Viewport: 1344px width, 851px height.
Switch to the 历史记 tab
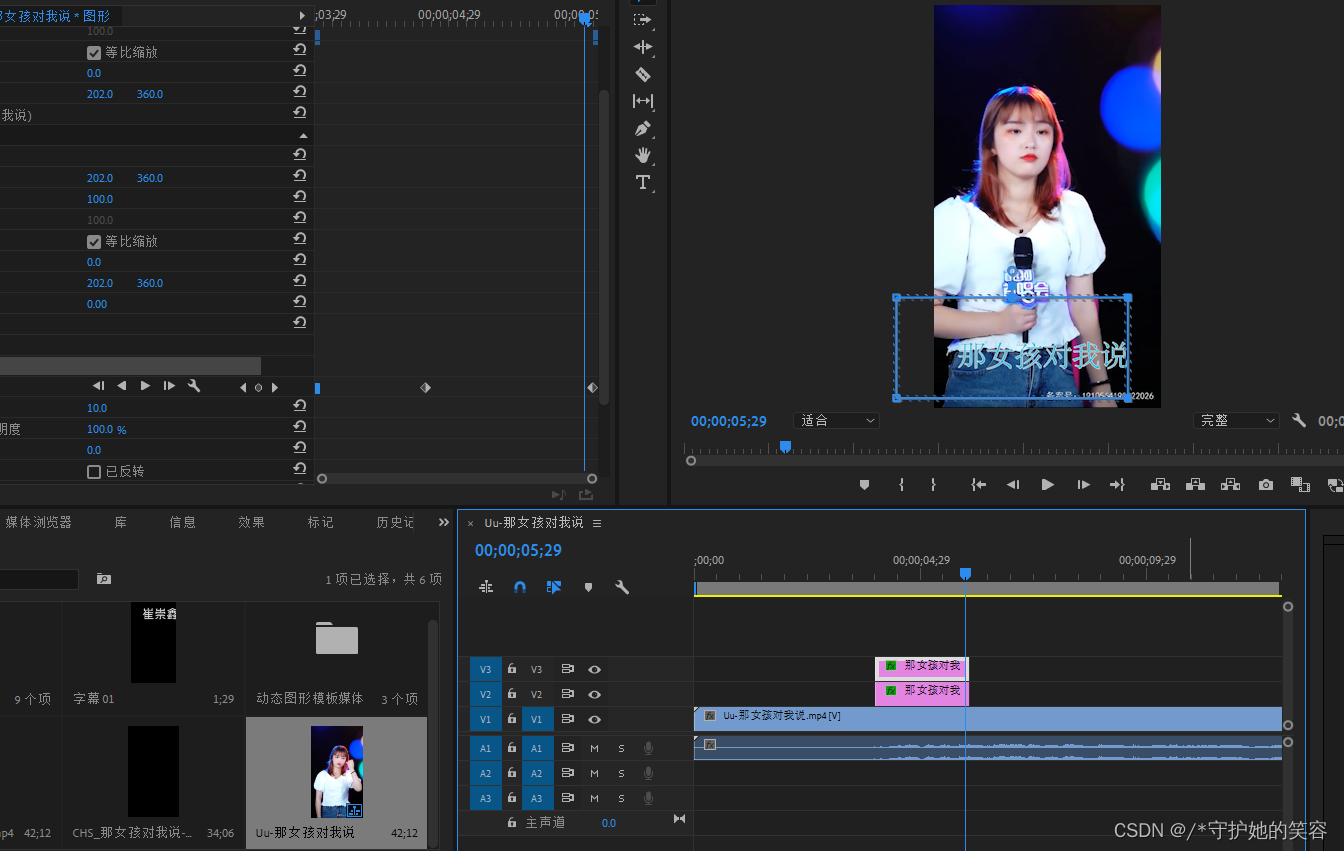(395, 522)
